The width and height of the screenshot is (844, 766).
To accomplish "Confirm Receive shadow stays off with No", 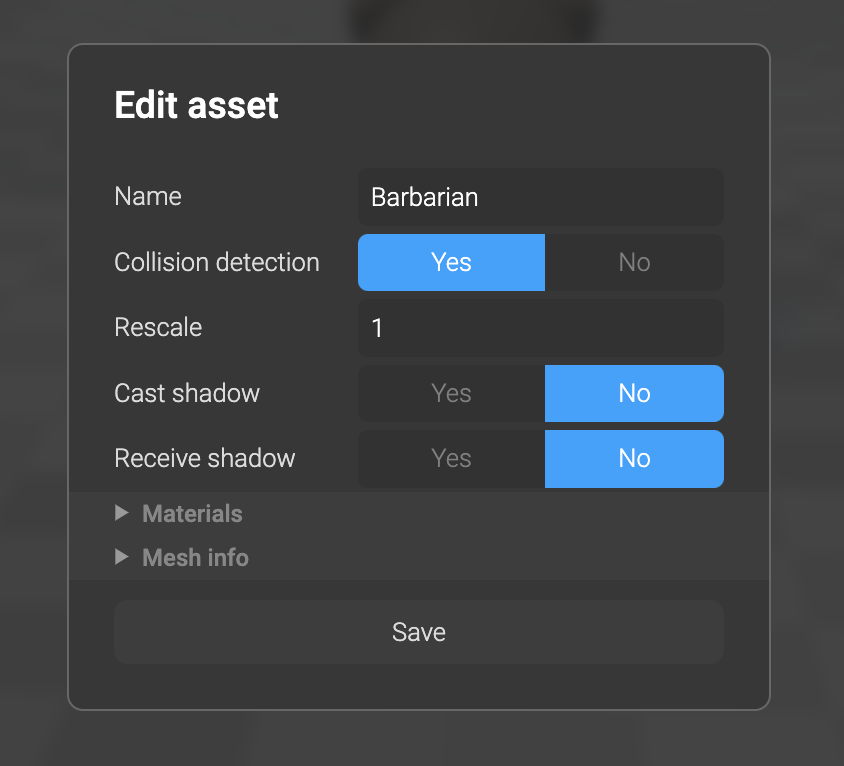I will click(x=634, y=459).
